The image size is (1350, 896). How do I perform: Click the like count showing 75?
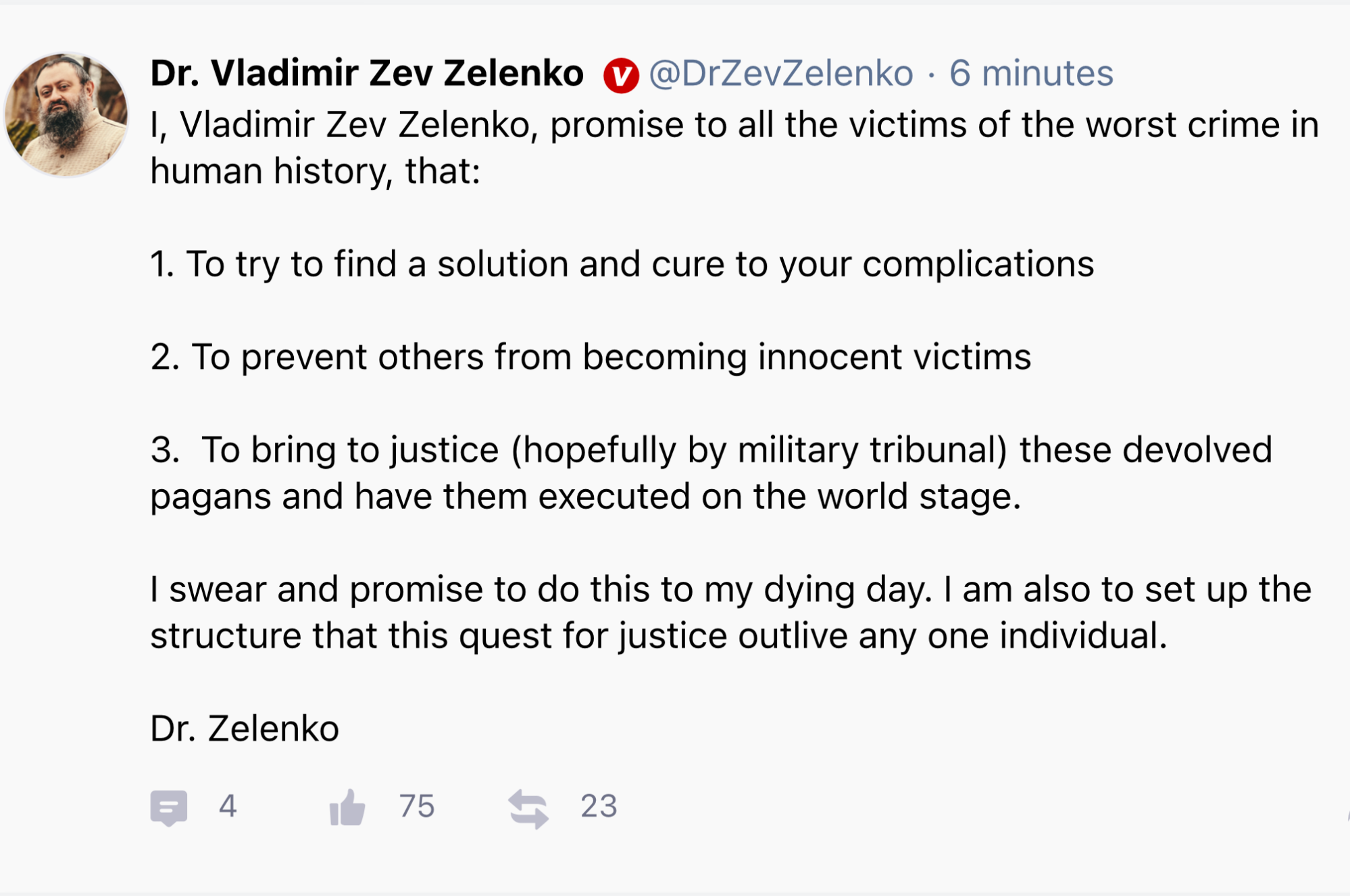[x=416, y=806]
